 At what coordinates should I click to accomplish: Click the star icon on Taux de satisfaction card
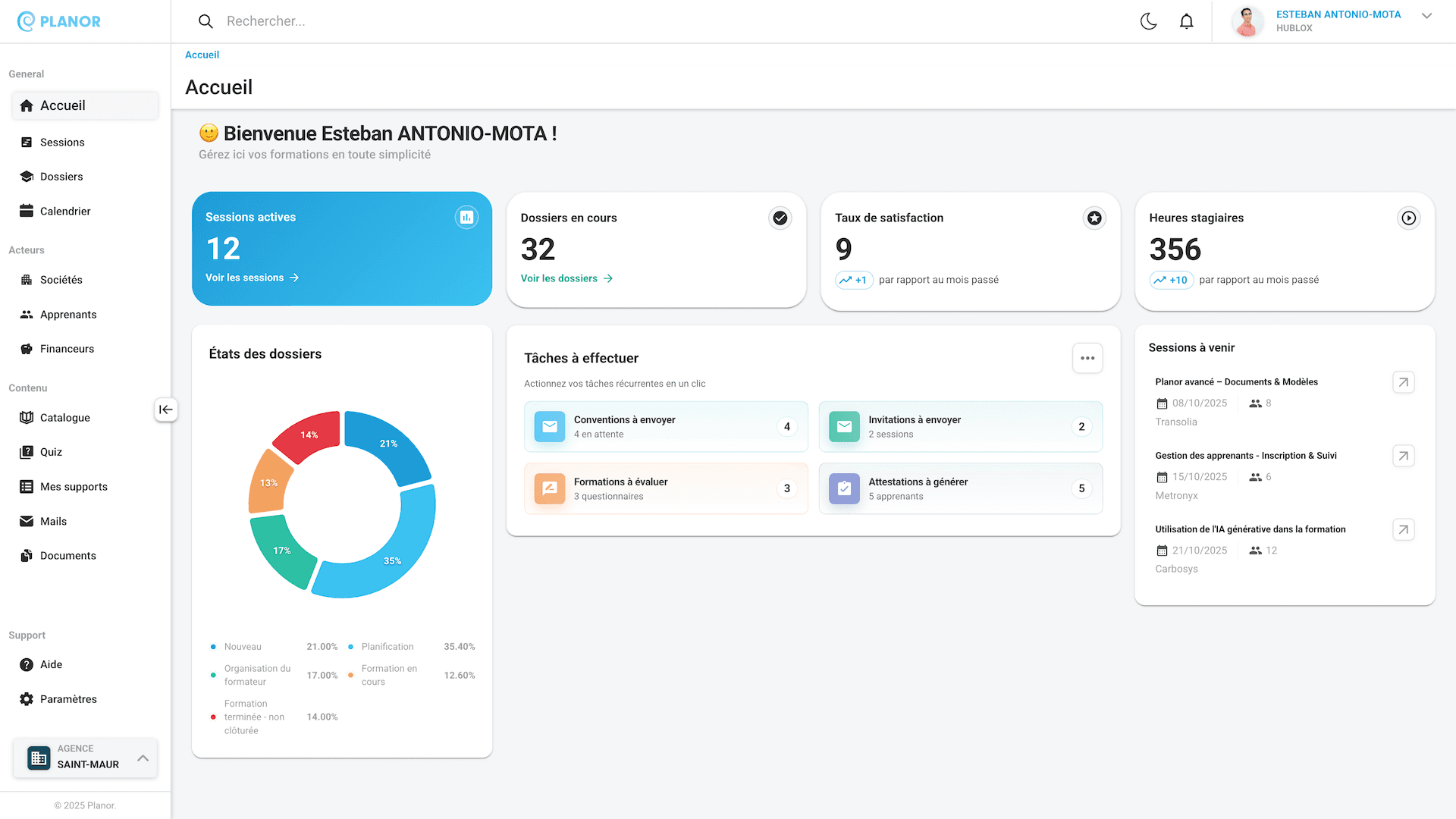[1094, 218]
